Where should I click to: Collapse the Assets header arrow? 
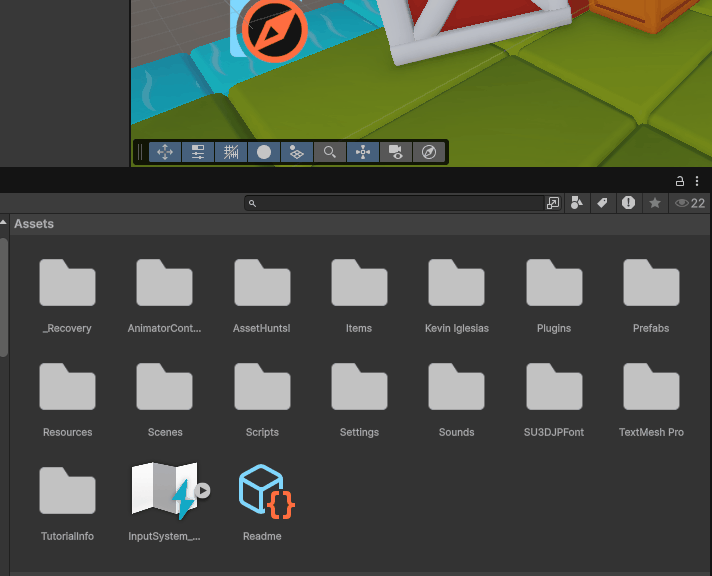[5, 224]
